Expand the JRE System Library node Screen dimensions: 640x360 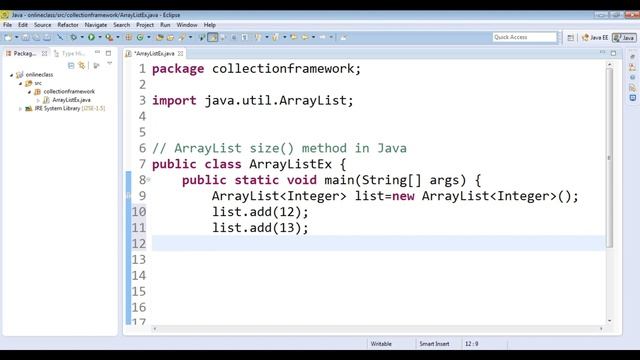[20, 109]
